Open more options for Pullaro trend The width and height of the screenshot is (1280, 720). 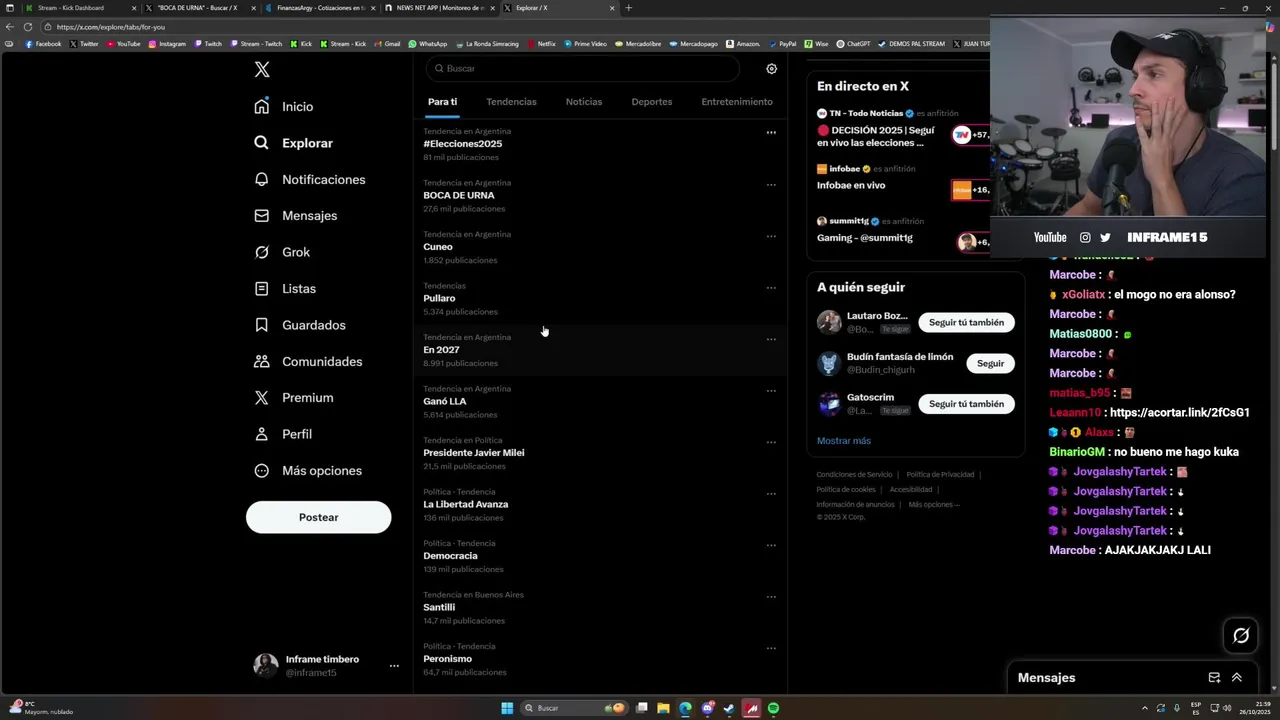pyautogui.click(x=771, y=287)
